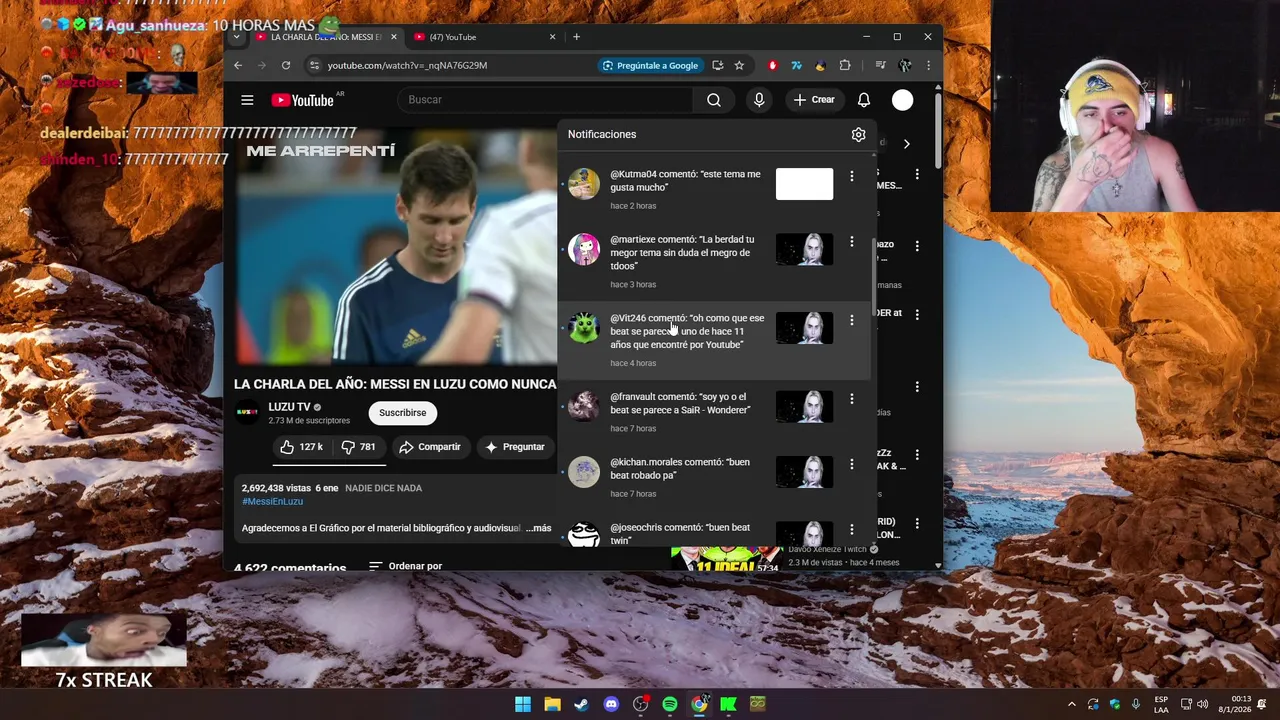Open the @martiexe comment notification
The image size is (1280, 720).
tap(715, 261)
